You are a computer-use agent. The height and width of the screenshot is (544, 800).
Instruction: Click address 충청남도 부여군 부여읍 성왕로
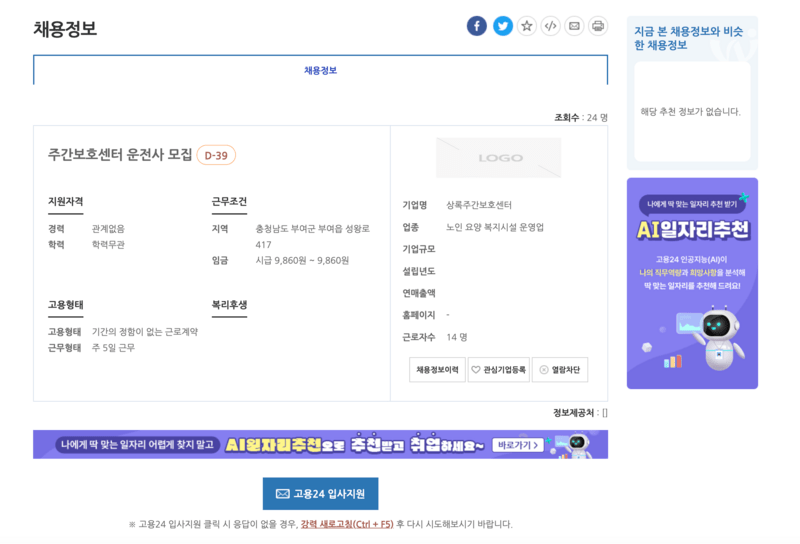pos(312,229)
